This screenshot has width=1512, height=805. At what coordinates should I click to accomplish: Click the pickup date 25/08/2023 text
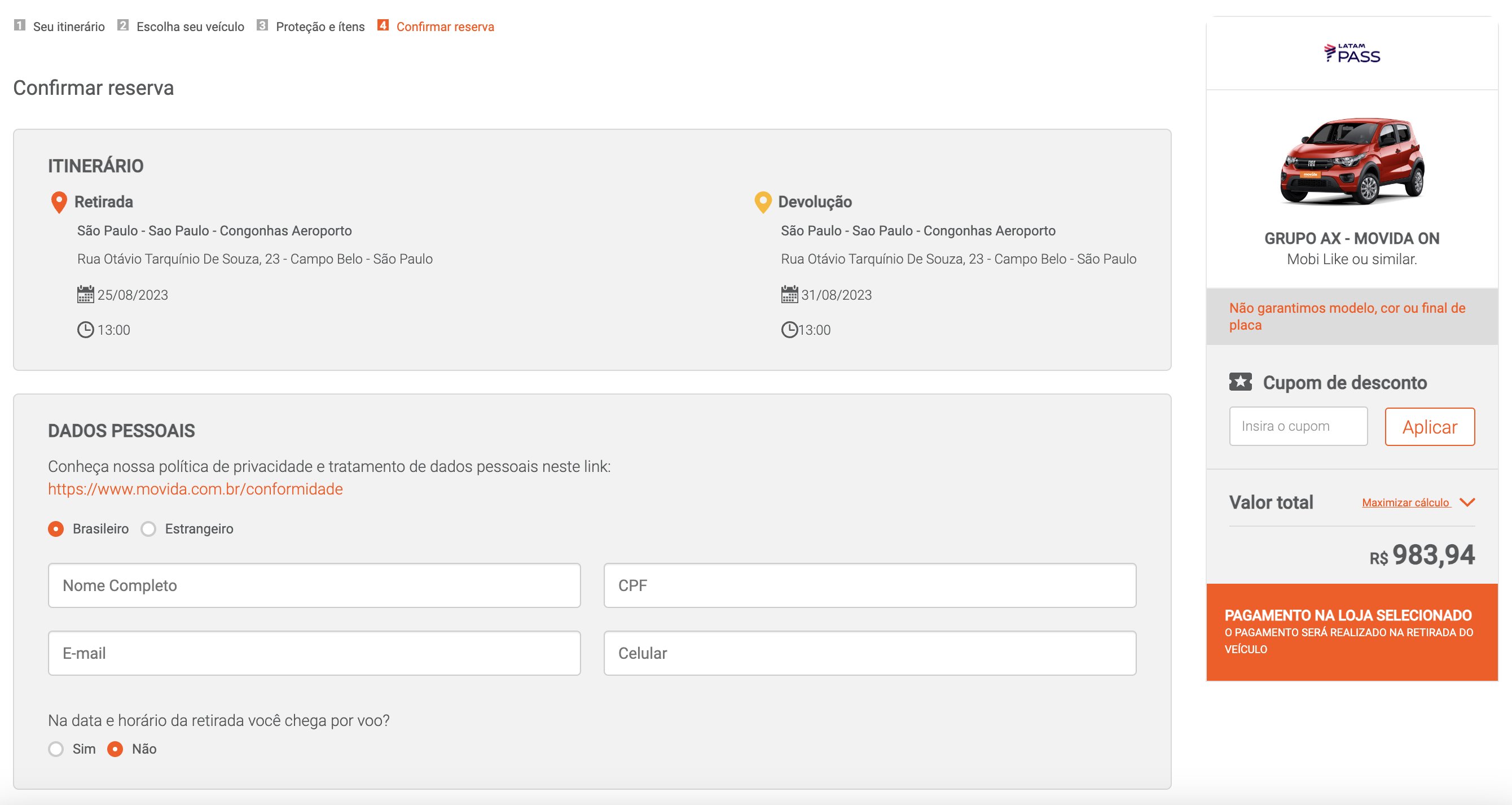[133, 295]
